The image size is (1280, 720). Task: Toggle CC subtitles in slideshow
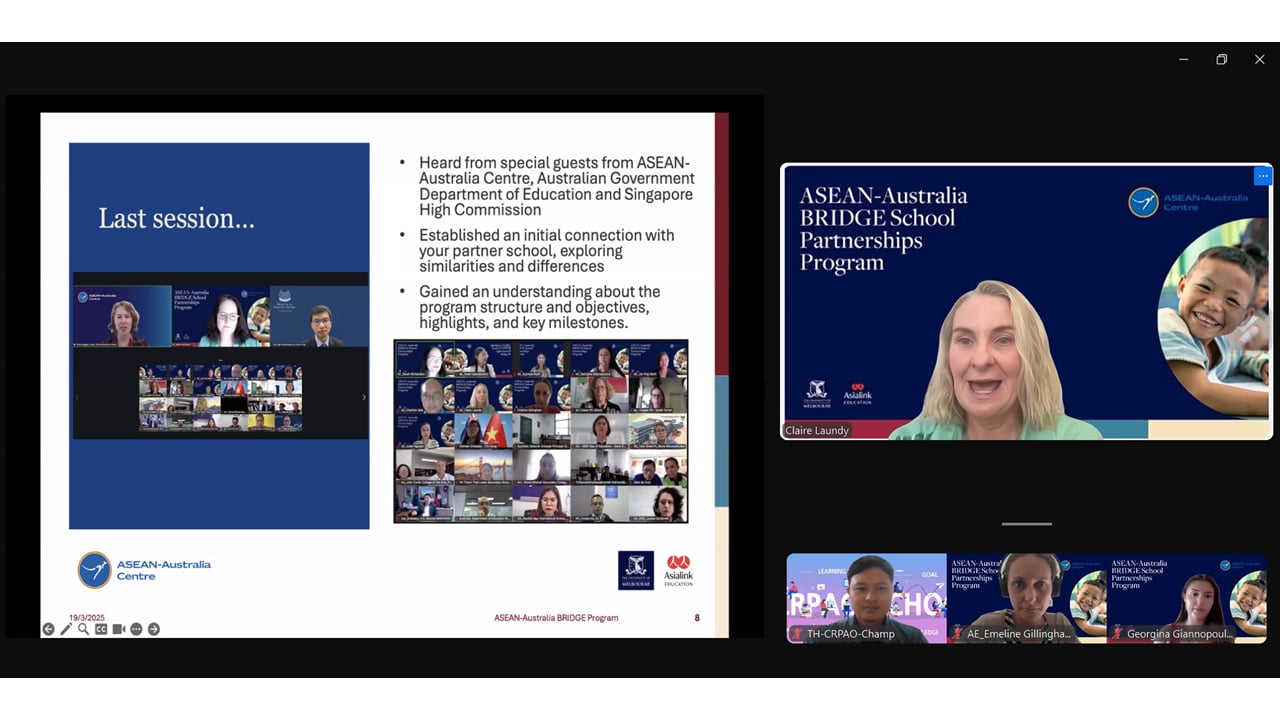(x=101, y=629)
